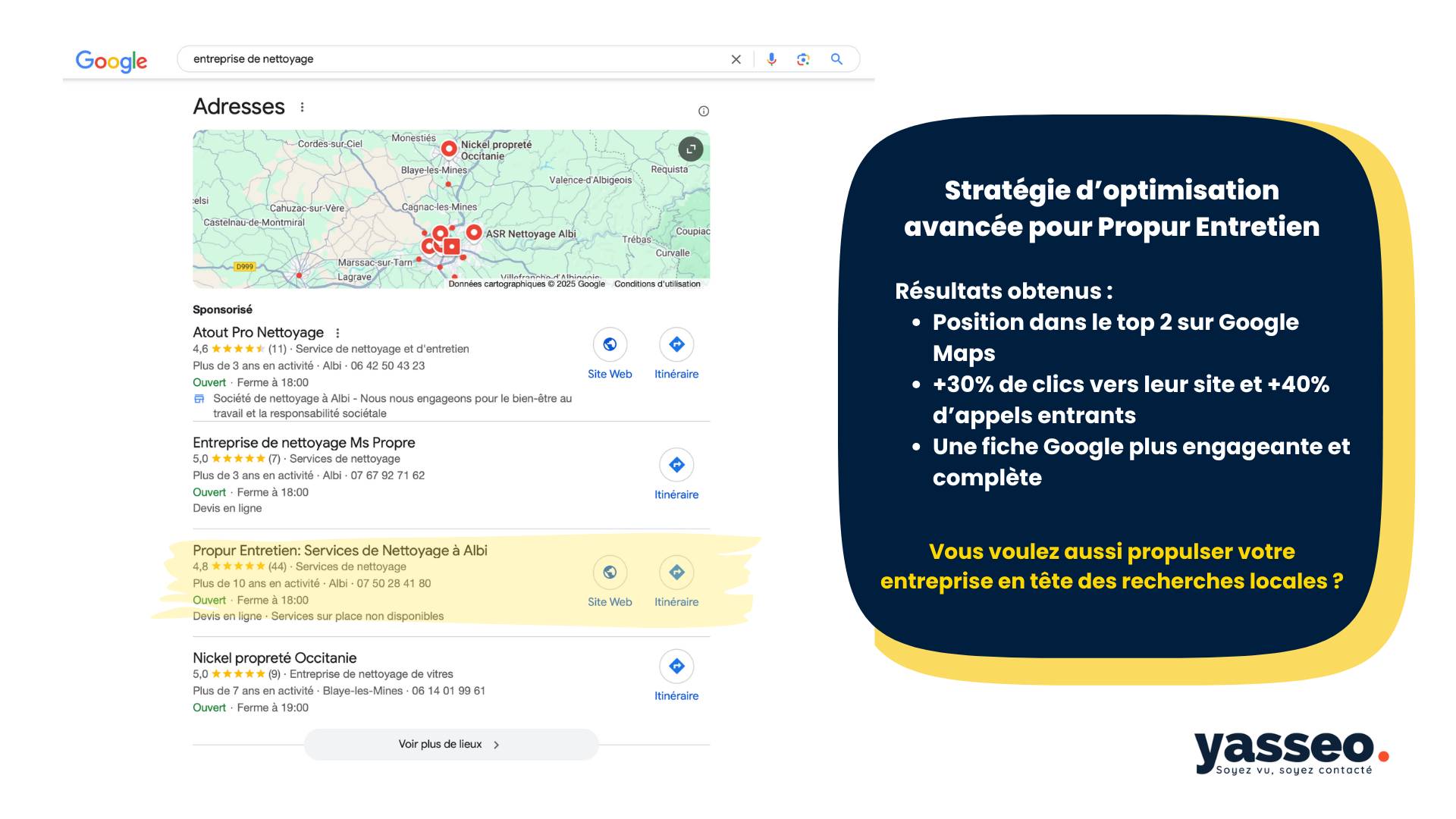Click Itinéraire icon for Ms Propre
1456x819 pixels.
(676, 465)
